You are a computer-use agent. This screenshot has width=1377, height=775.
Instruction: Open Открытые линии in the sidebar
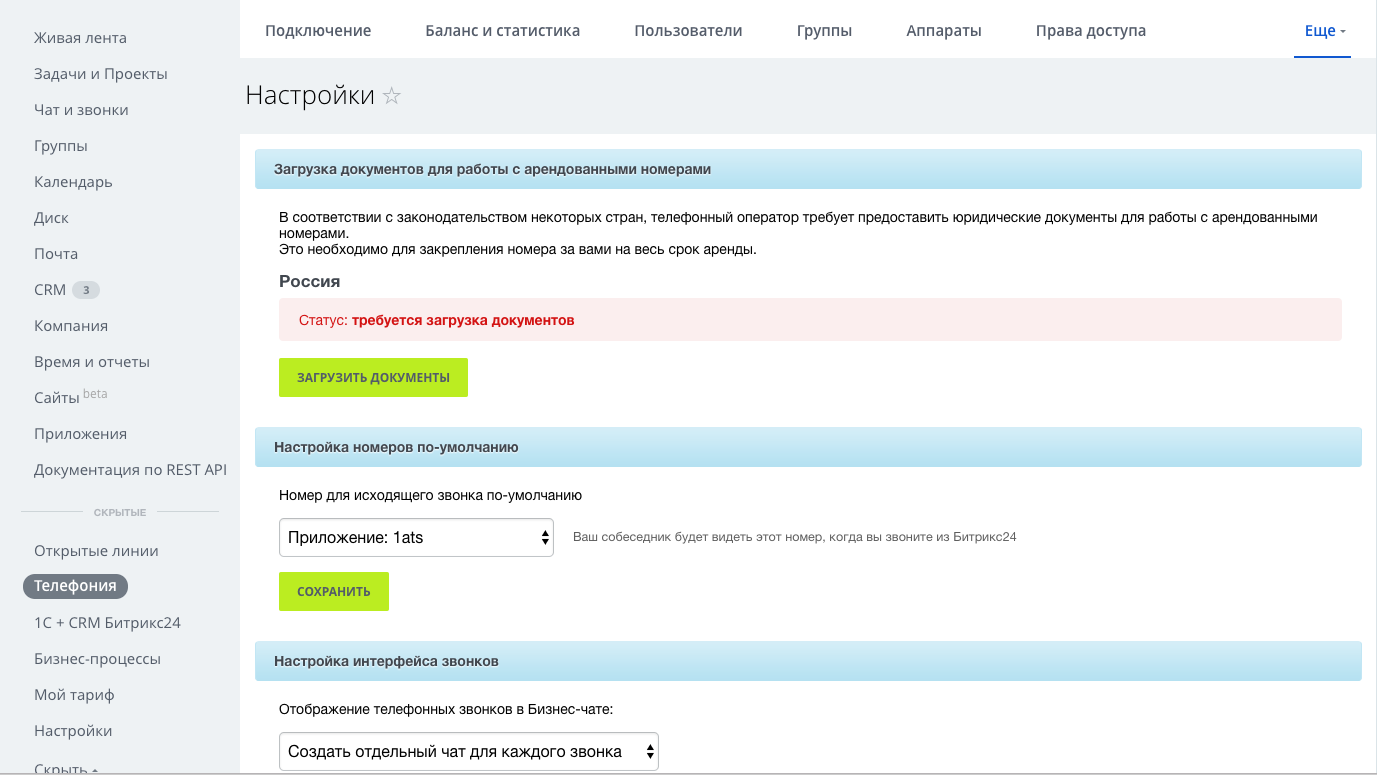point(96,551)
